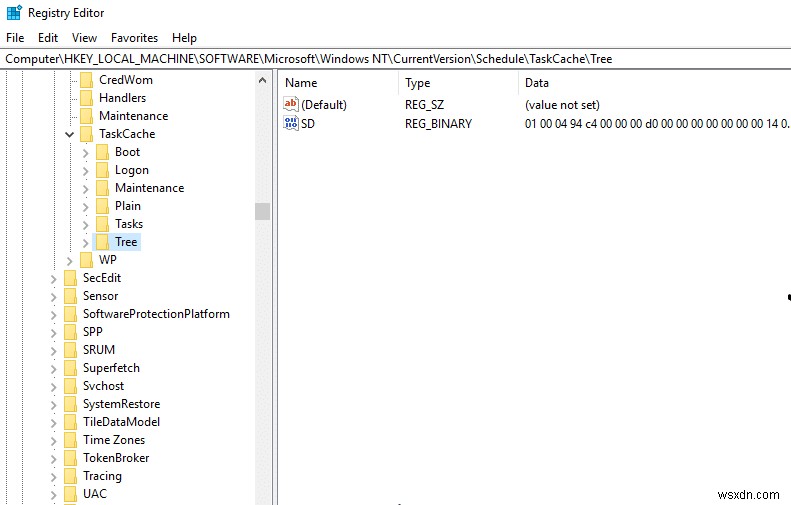Screen dimensions: 791x505
Task: Click the Handlers folder icon
Action: (87, 98)
